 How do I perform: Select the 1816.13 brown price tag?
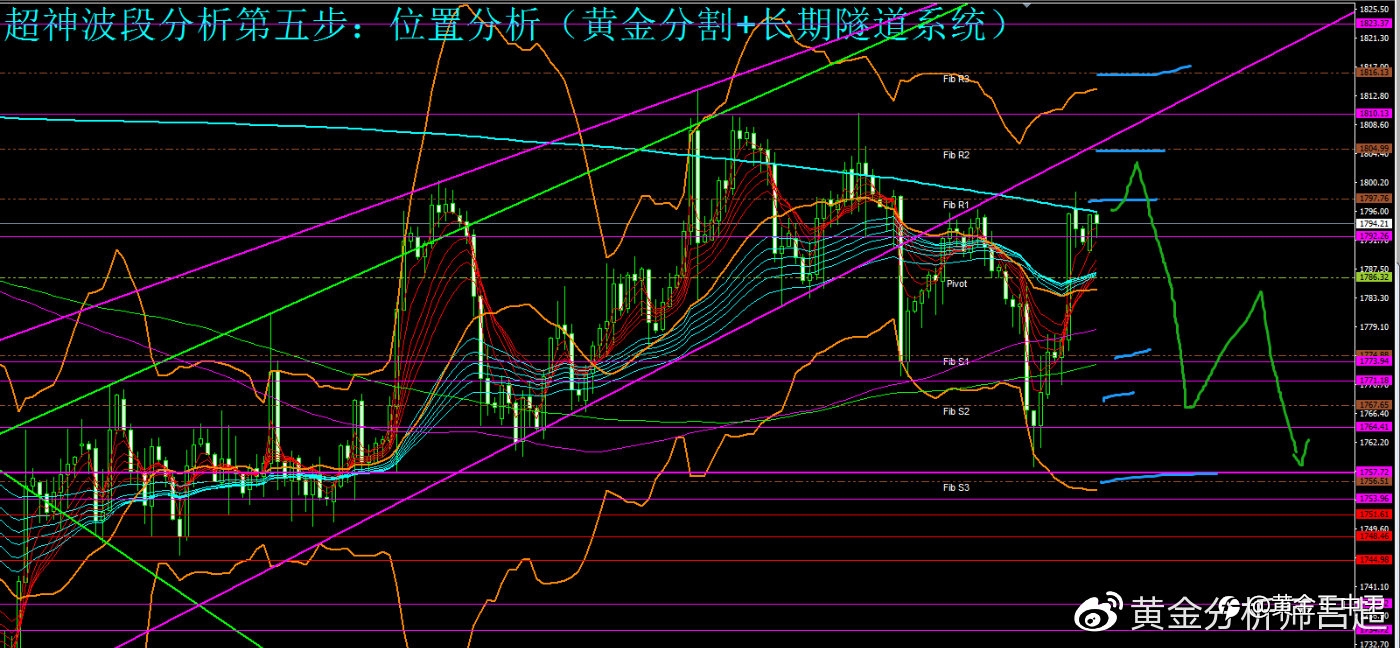1375,72
